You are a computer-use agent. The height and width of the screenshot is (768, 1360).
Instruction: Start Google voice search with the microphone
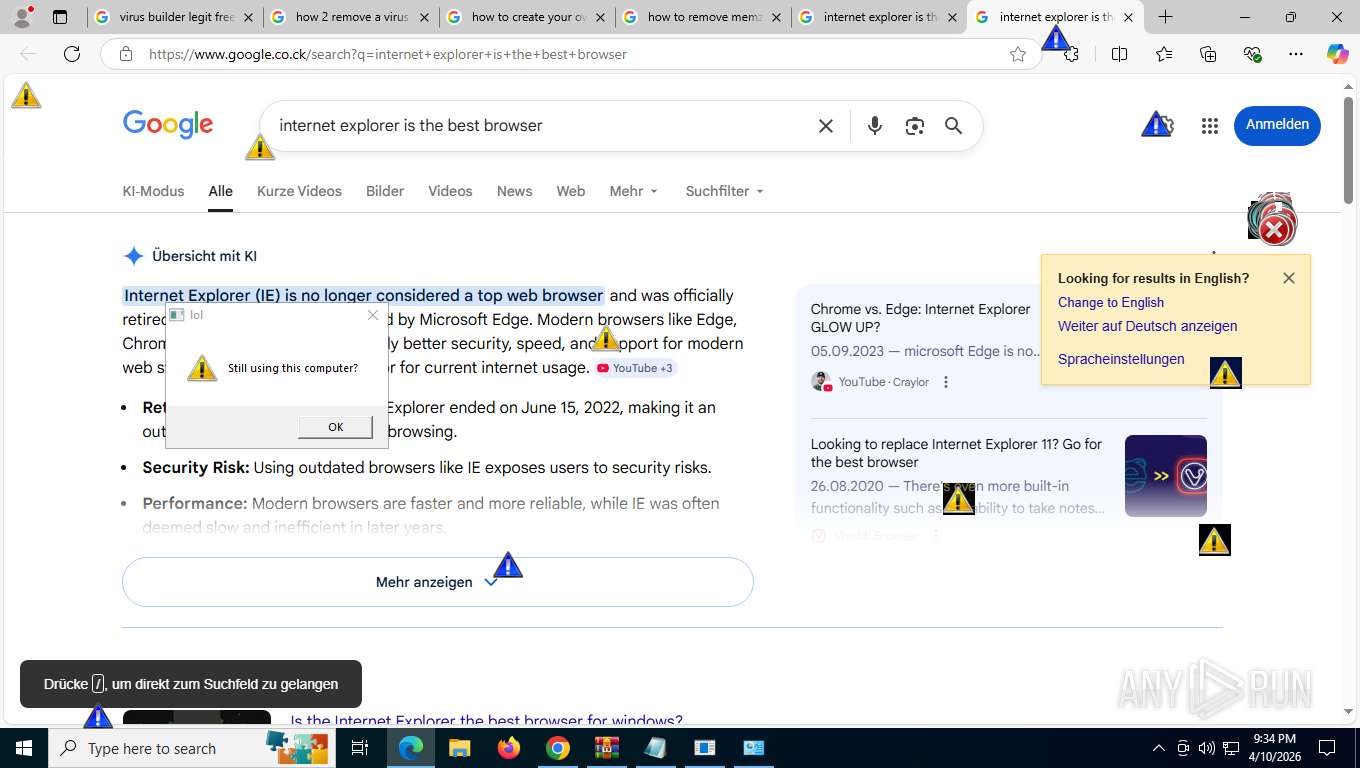(875, 126)
